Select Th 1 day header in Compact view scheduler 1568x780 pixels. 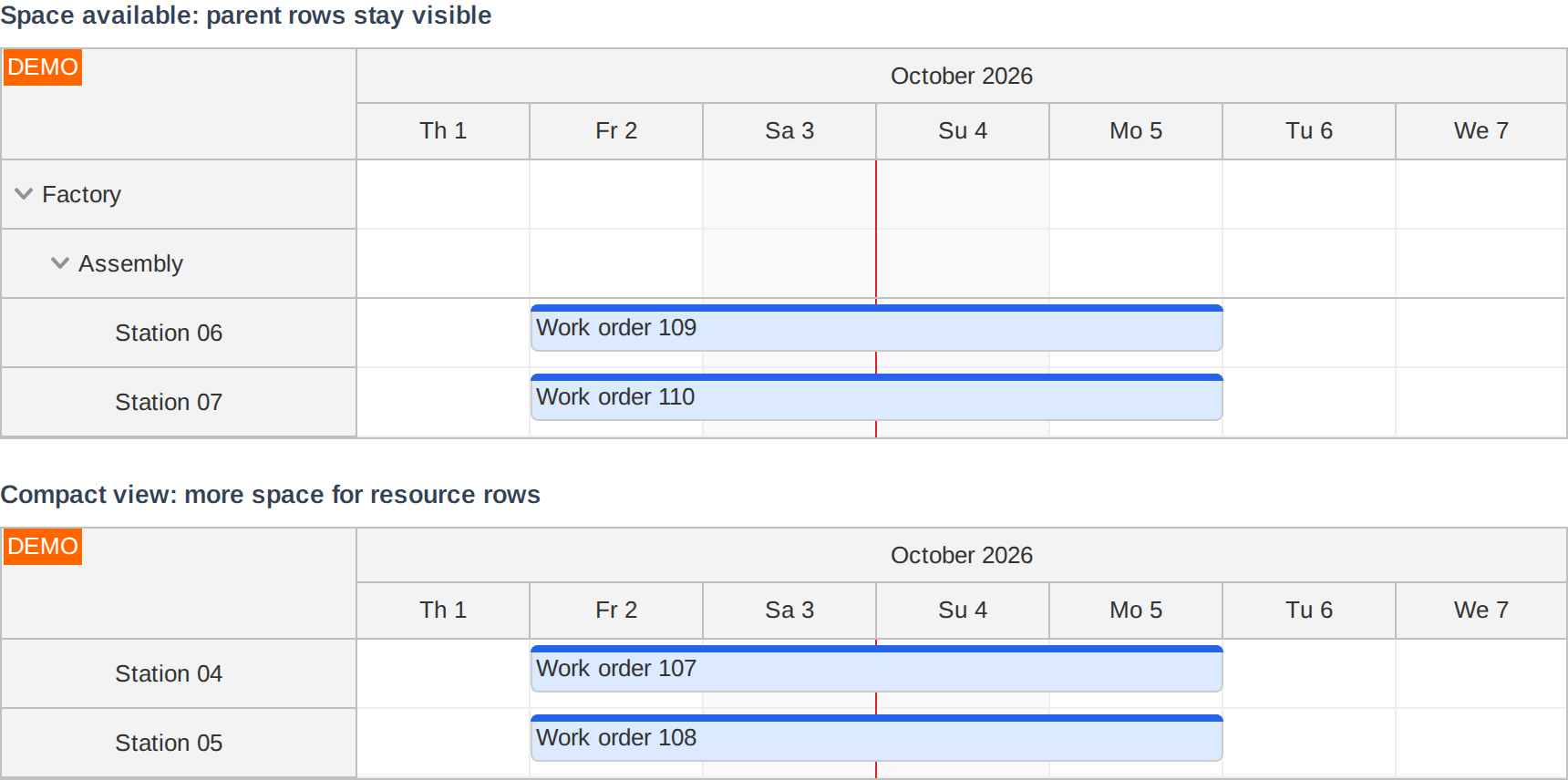(443, 611)
